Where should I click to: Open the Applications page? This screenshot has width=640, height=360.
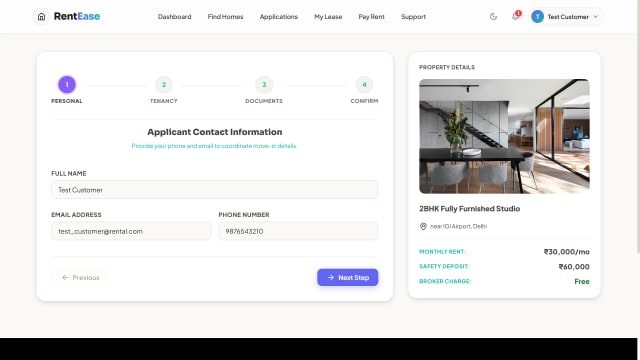tap(279, 17)
